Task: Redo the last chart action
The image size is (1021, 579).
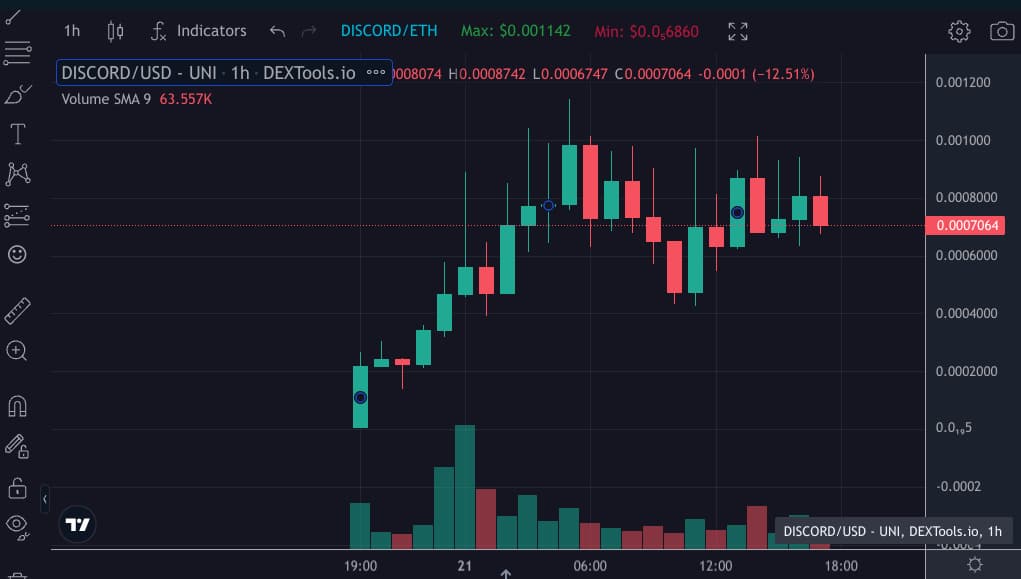Action: click(x=309, y=31)
